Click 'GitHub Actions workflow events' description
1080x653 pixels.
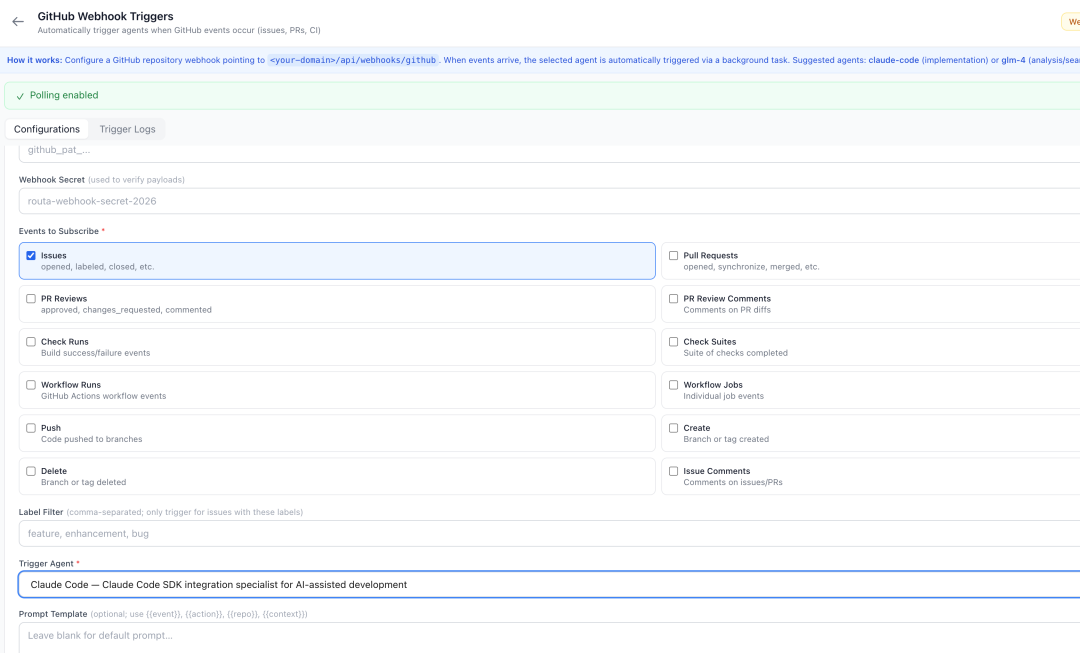click(103, 396)
